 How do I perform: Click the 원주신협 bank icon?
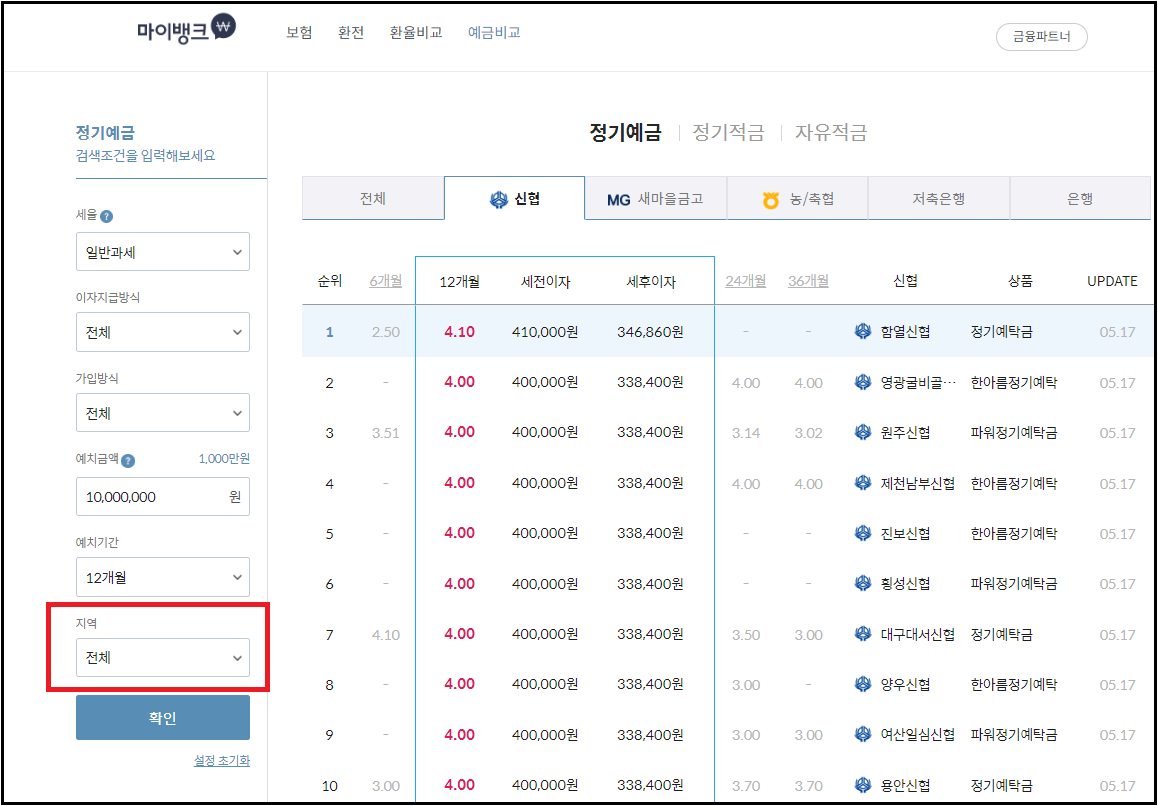tap(862, 432)
